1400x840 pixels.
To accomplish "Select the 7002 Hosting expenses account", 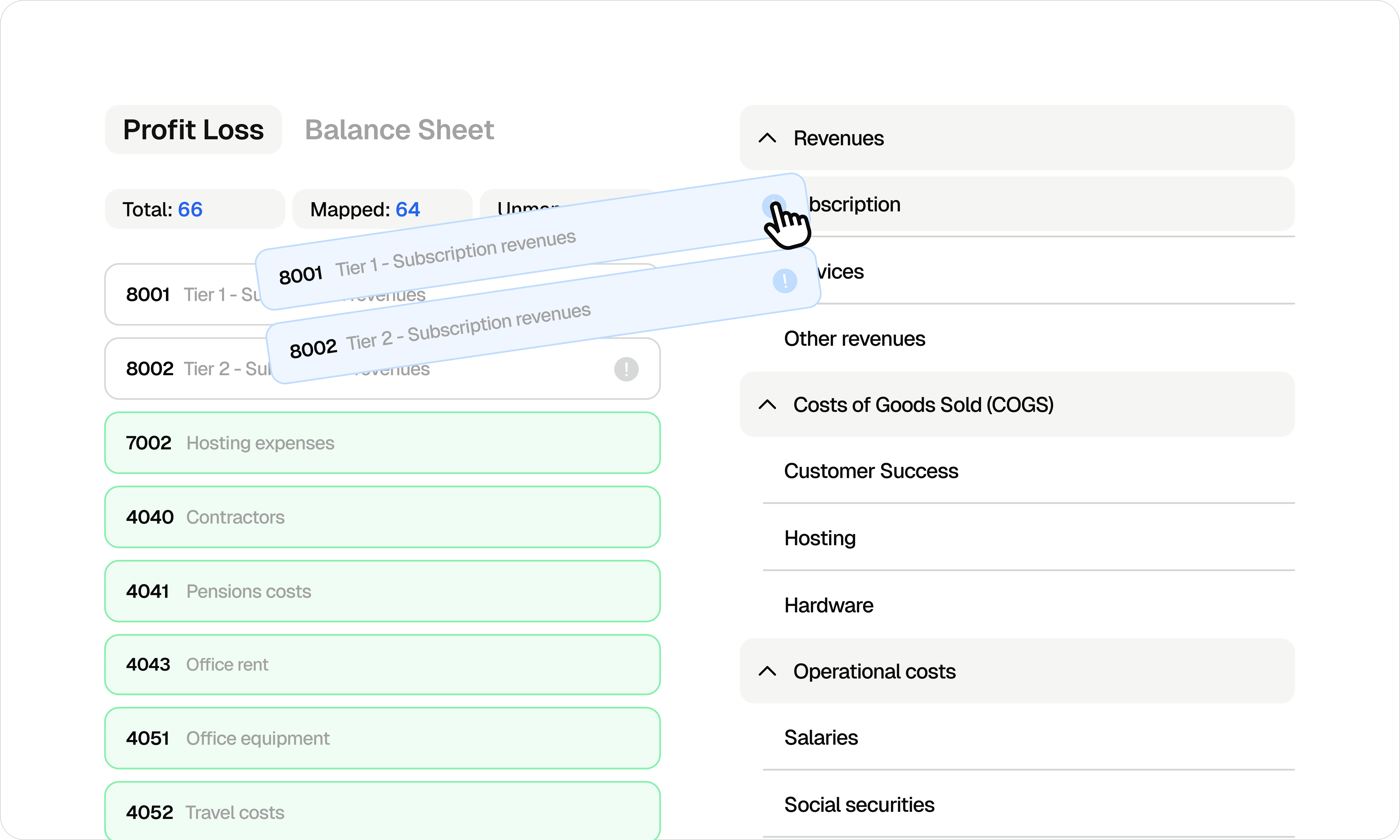I will (x=383, y=443).
